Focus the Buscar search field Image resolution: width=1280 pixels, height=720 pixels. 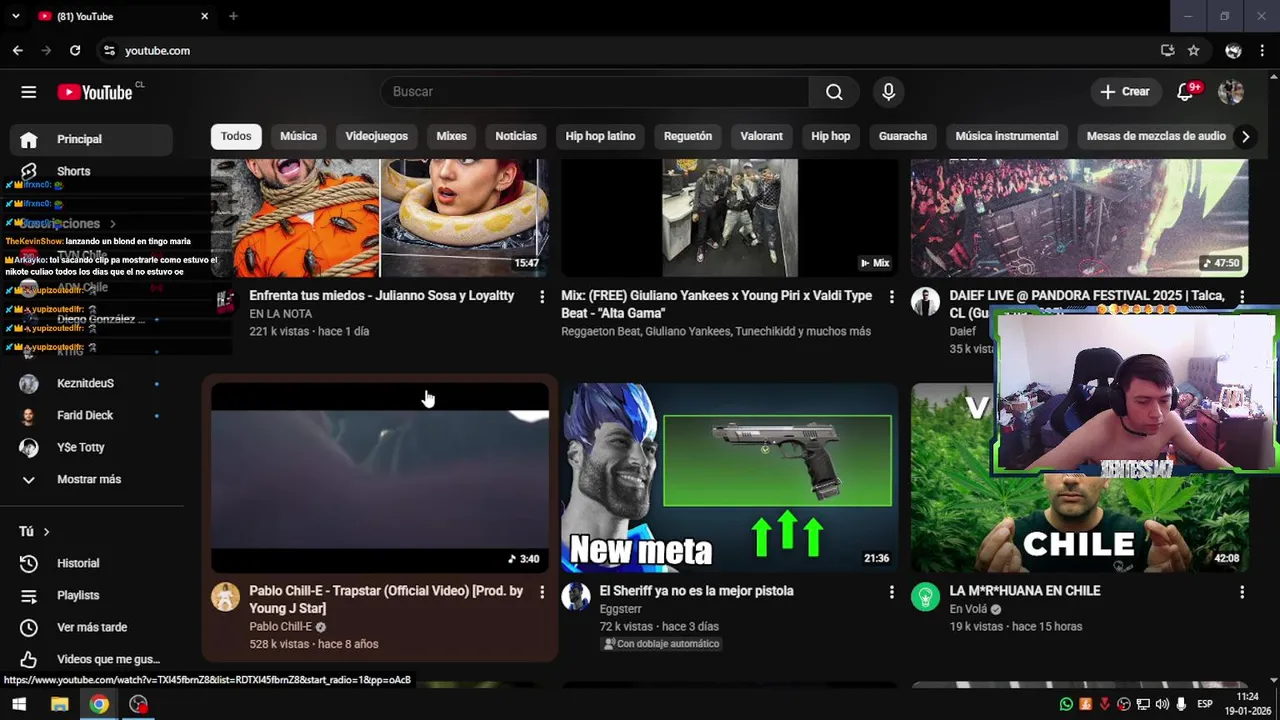point(595,92)
